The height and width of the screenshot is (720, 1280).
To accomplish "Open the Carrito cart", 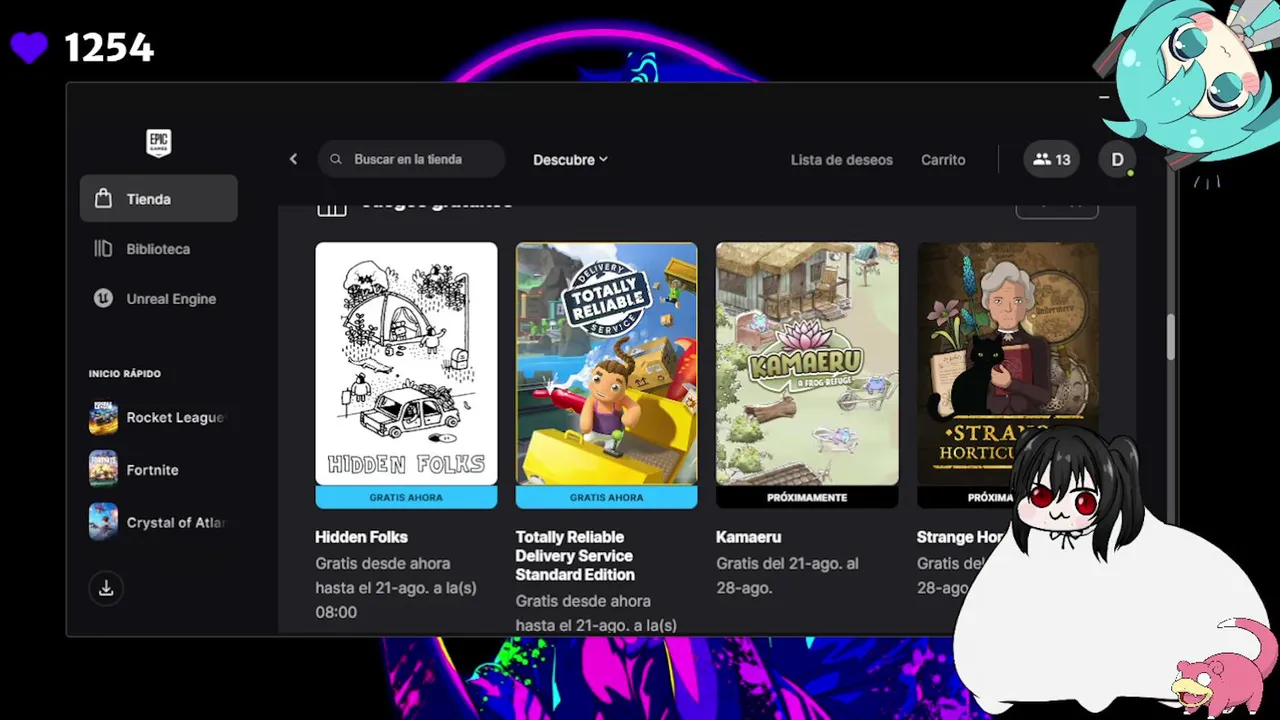I will coord(943,159).
